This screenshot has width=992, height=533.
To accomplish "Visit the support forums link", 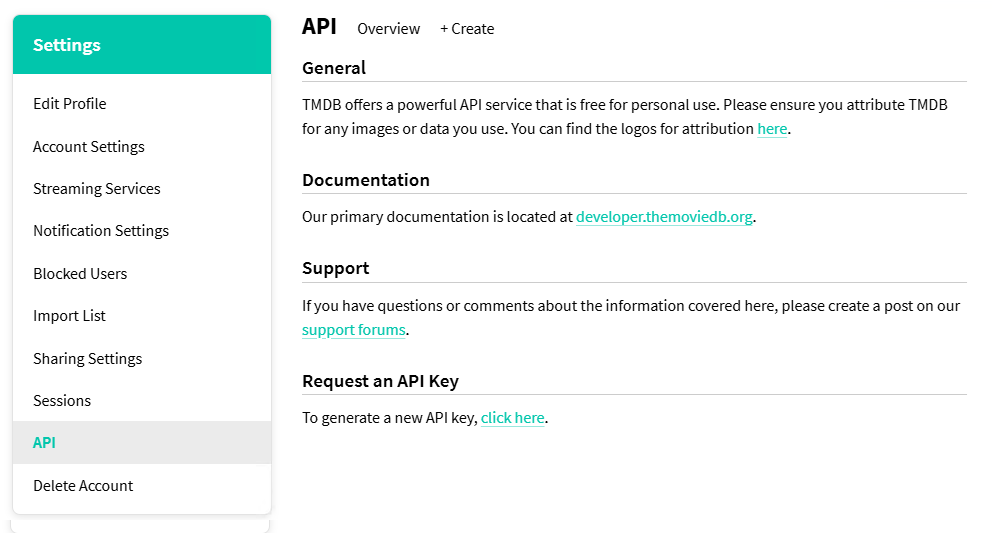I will pyautogui.click(x=354, y=330).
